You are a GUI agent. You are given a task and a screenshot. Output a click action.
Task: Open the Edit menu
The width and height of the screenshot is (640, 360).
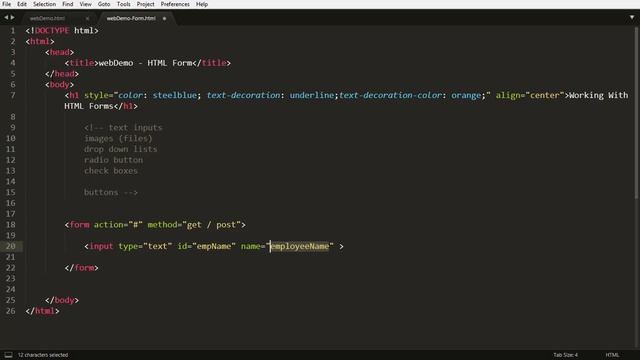(22, 4)
